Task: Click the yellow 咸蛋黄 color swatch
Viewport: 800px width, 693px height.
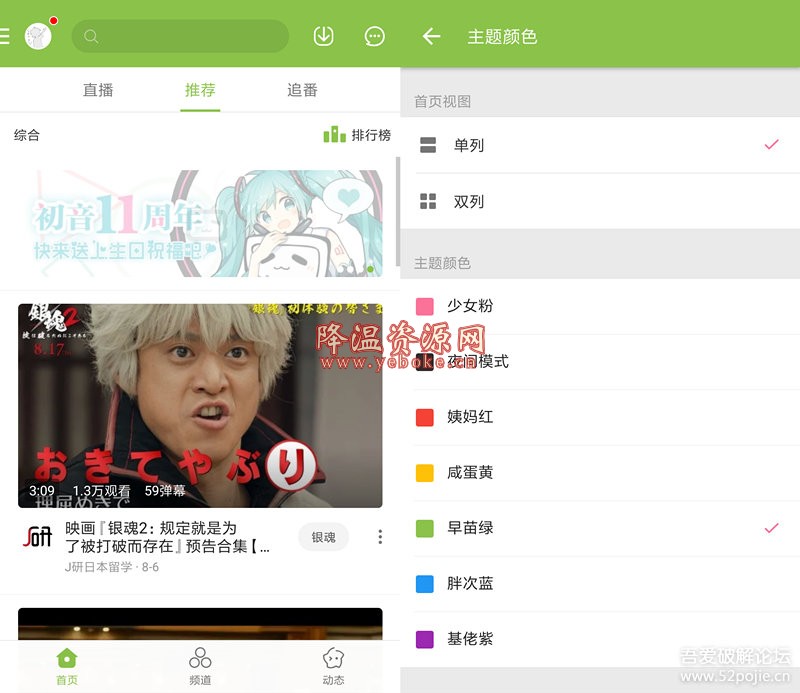Action: (x=424, y=473)
